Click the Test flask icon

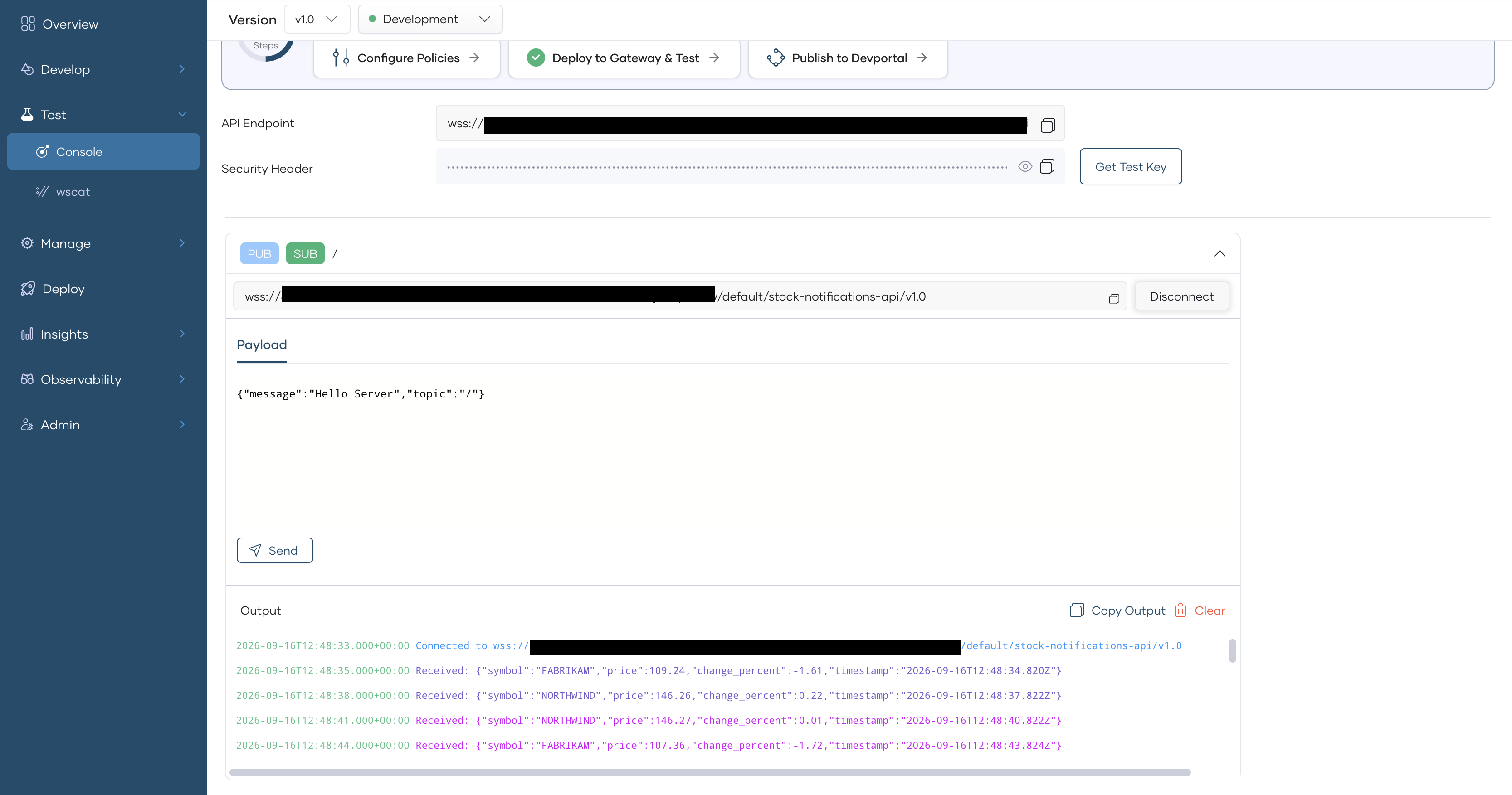pyautogui.click(x=27, y=114)
